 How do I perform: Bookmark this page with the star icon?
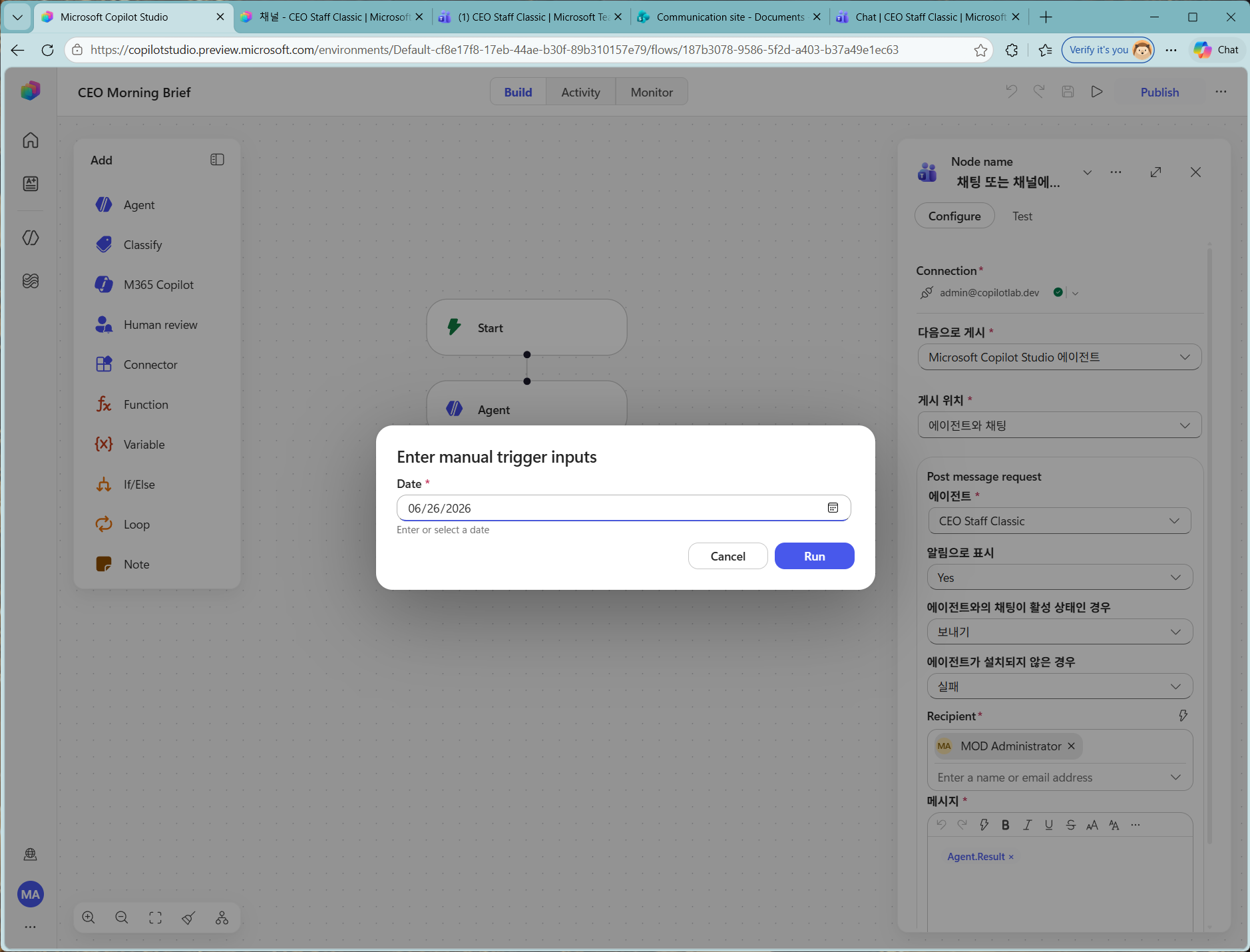coord(980,50)
